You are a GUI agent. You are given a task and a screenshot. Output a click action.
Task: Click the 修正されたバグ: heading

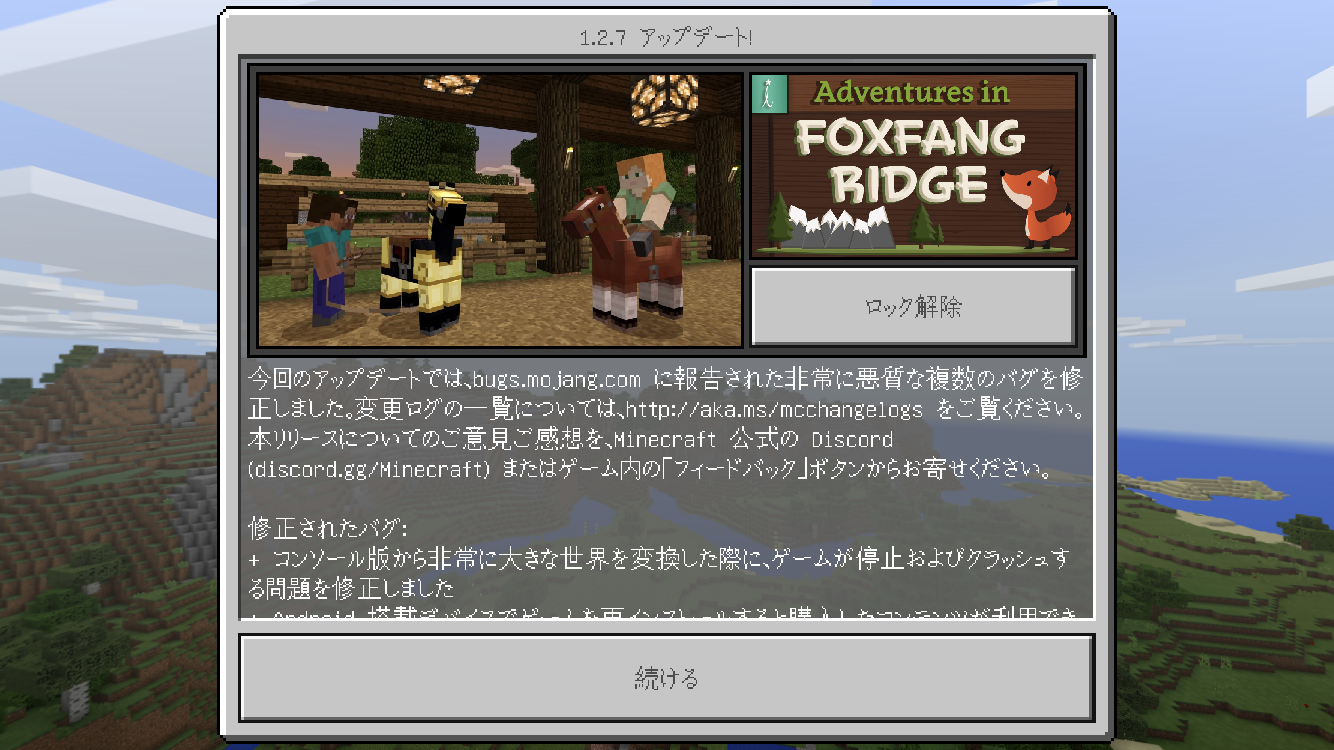(328, 529)
